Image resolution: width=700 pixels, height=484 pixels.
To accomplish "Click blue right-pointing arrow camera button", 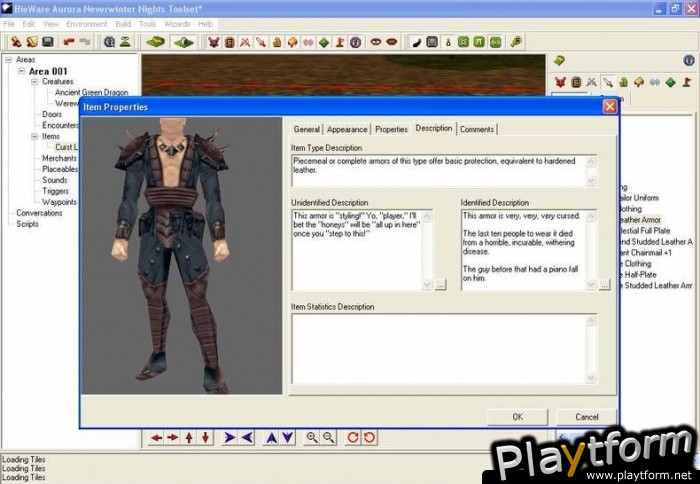I will coord(230,438).
